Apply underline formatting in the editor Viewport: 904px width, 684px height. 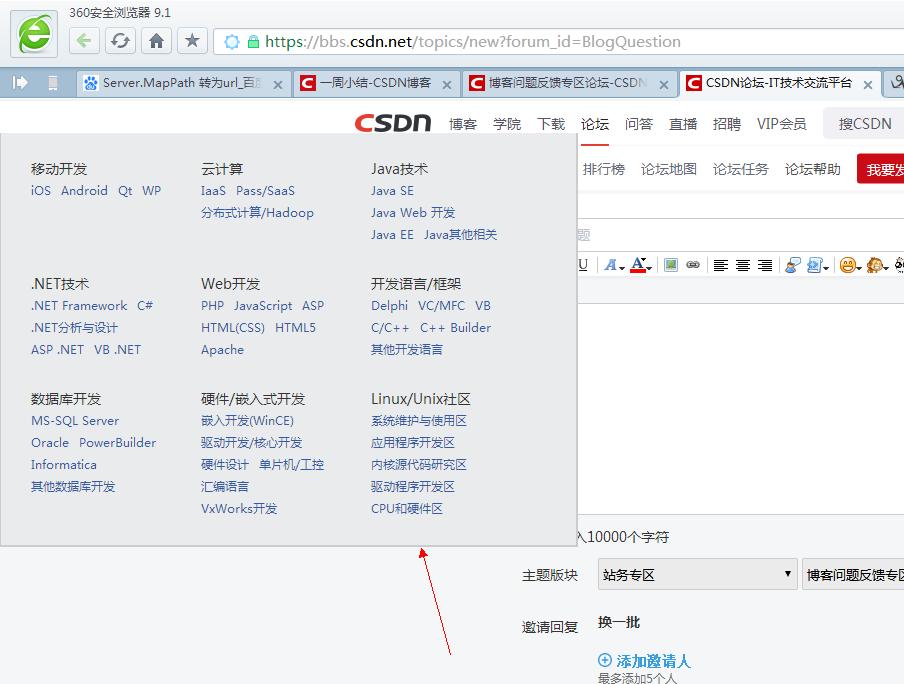[583, 265]
